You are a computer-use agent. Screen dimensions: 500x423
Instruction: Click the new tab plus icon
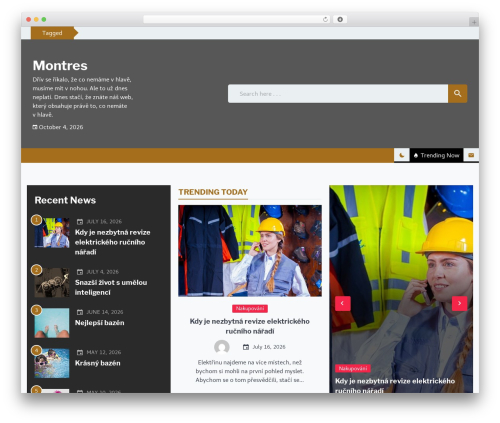click(x=474, y=22)
